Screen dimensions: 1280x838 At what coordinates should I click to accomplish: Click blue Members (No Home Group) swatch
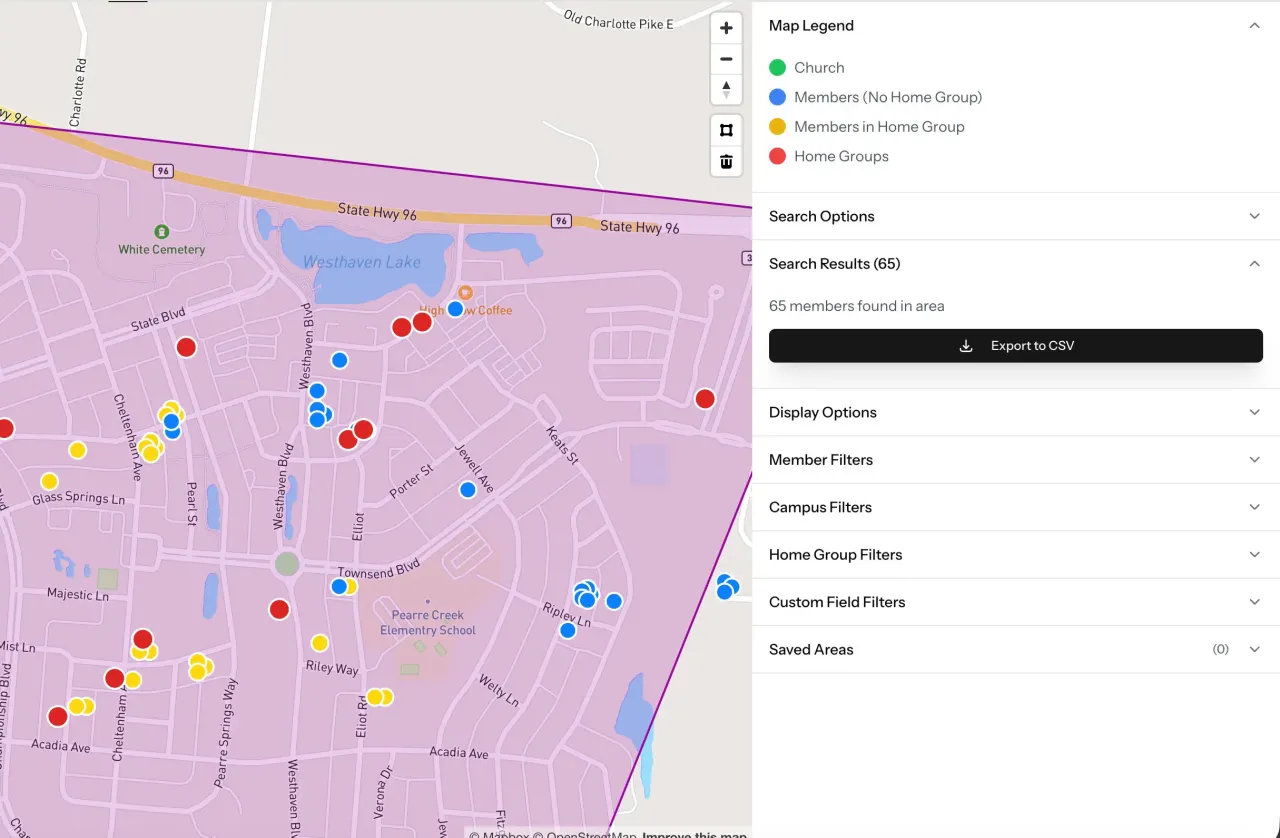click(777, 97)
